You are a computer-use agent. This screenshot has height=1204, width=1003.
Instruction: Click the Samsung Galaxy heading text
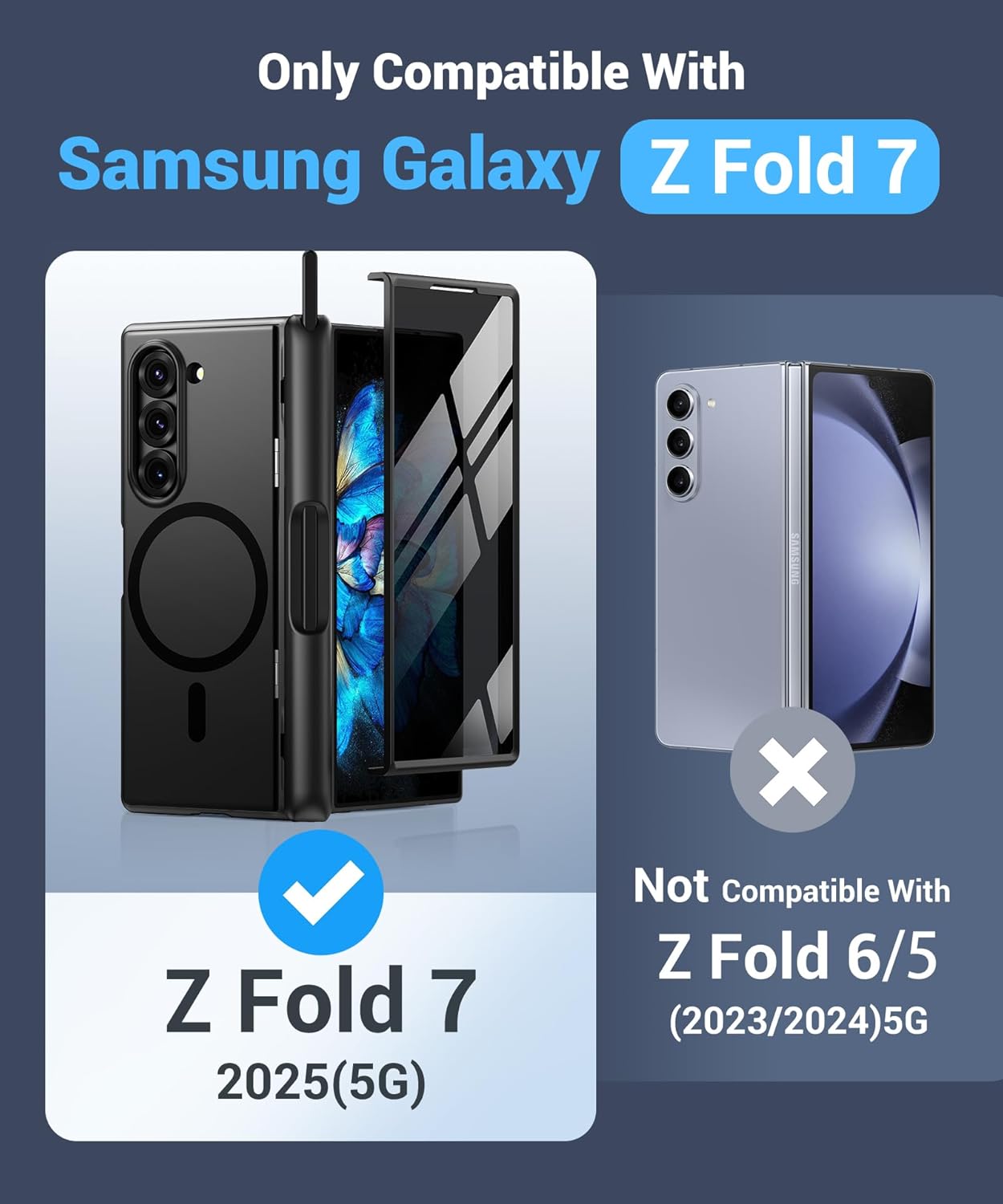coord(329,165)
